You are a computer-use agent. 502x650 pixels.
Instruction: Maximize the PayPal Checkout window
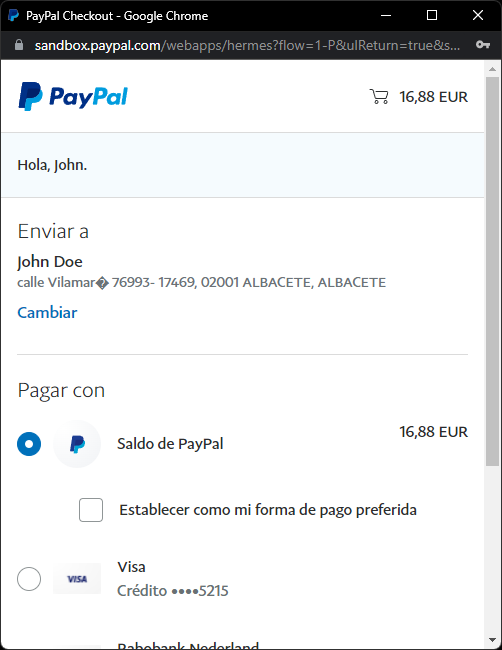pyautogui.click(x=432, y=15)
